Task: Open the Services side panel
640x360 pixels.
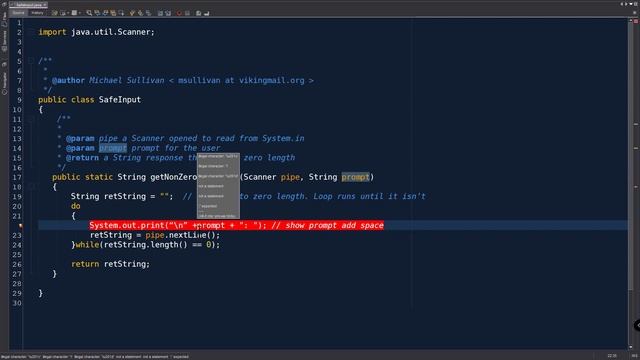Action: click(x=4, y=41)
